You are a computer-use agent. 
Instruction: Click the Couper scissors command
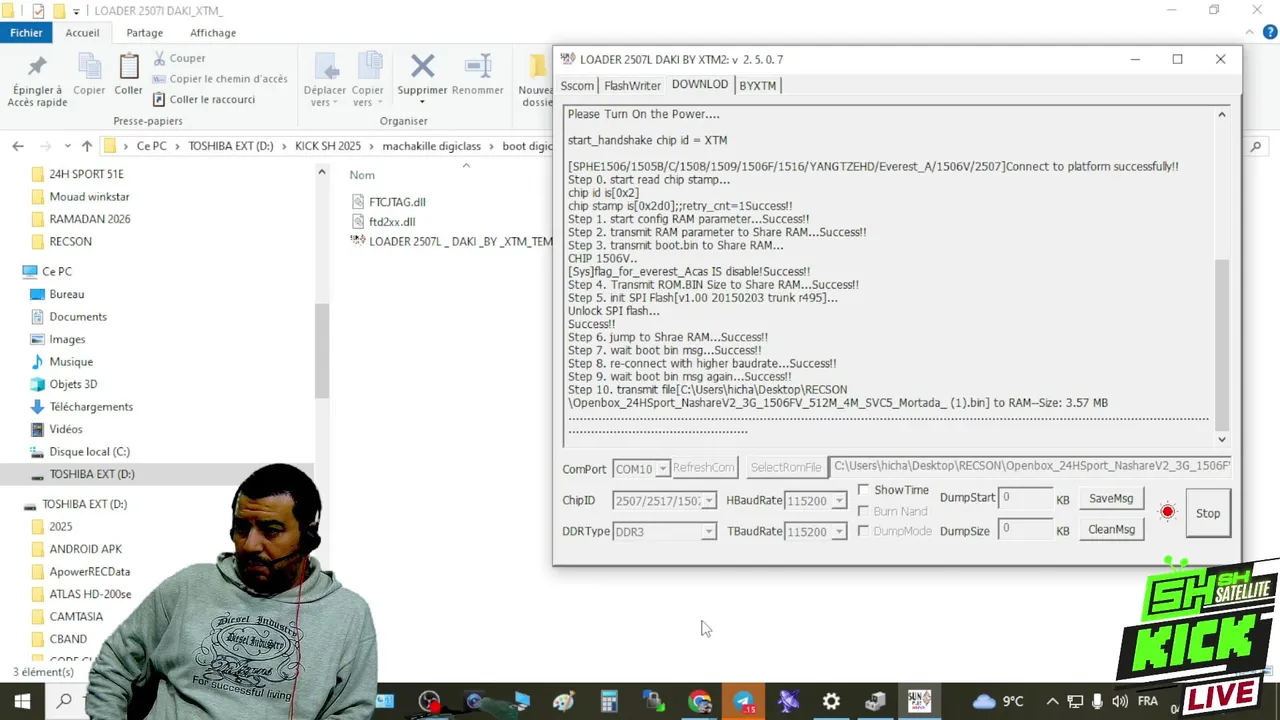179,58
